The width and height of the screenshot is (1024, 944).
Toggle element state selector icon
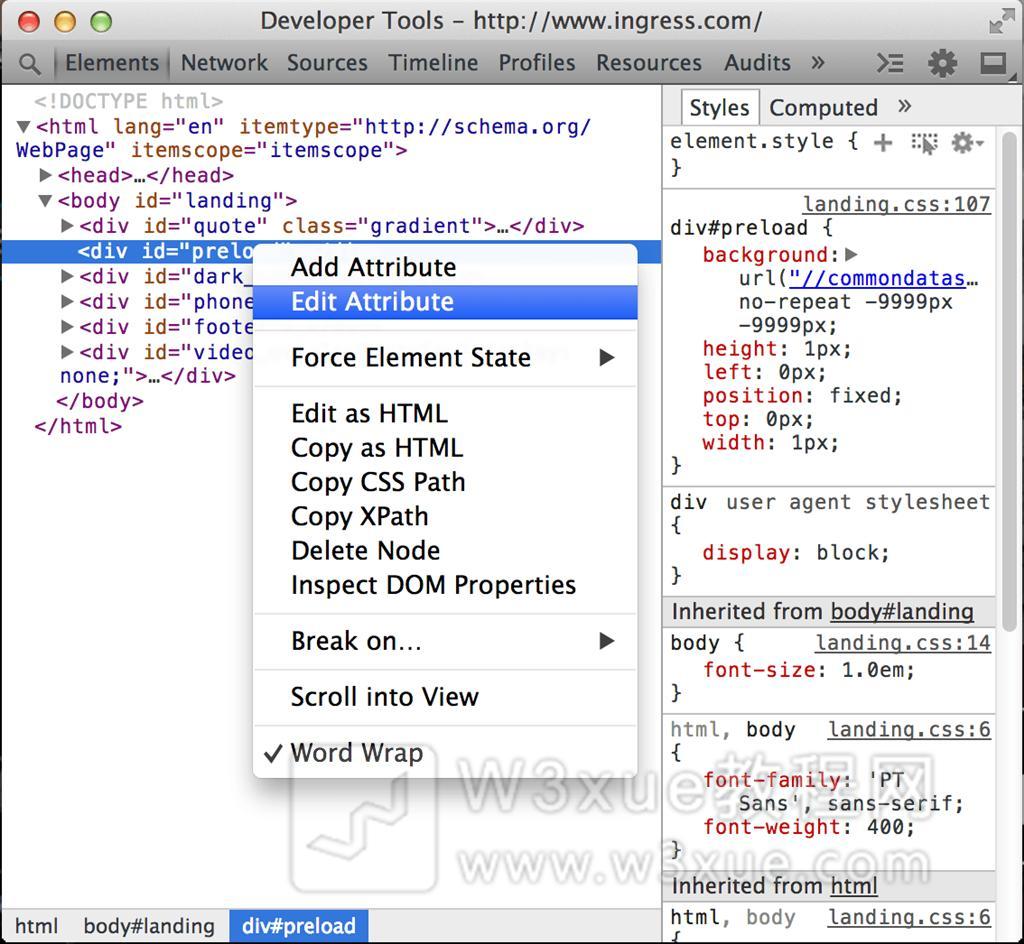[x=924, y=143]
